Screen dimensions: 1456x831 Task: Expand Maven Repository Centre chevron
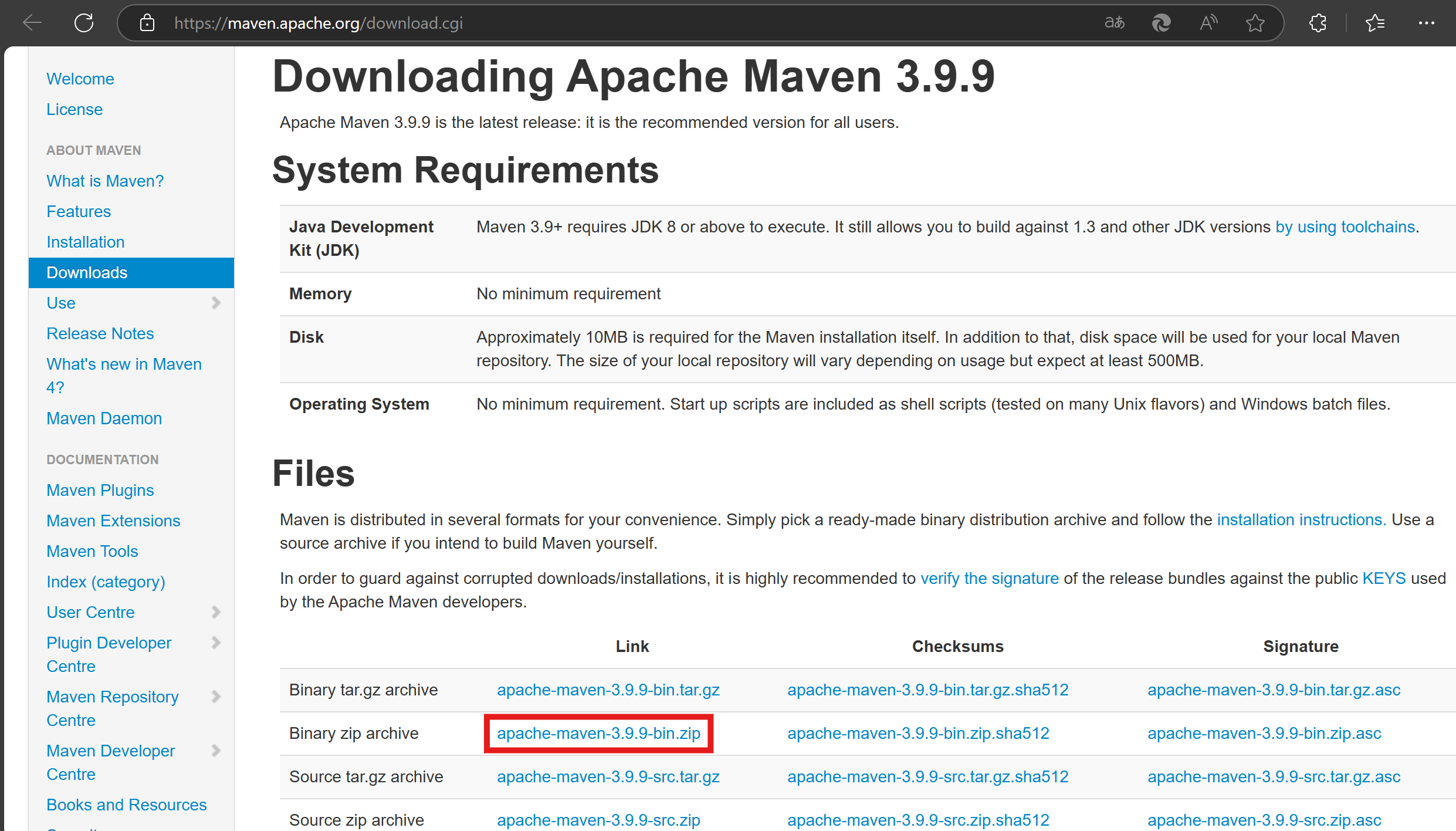coord(216,697)
